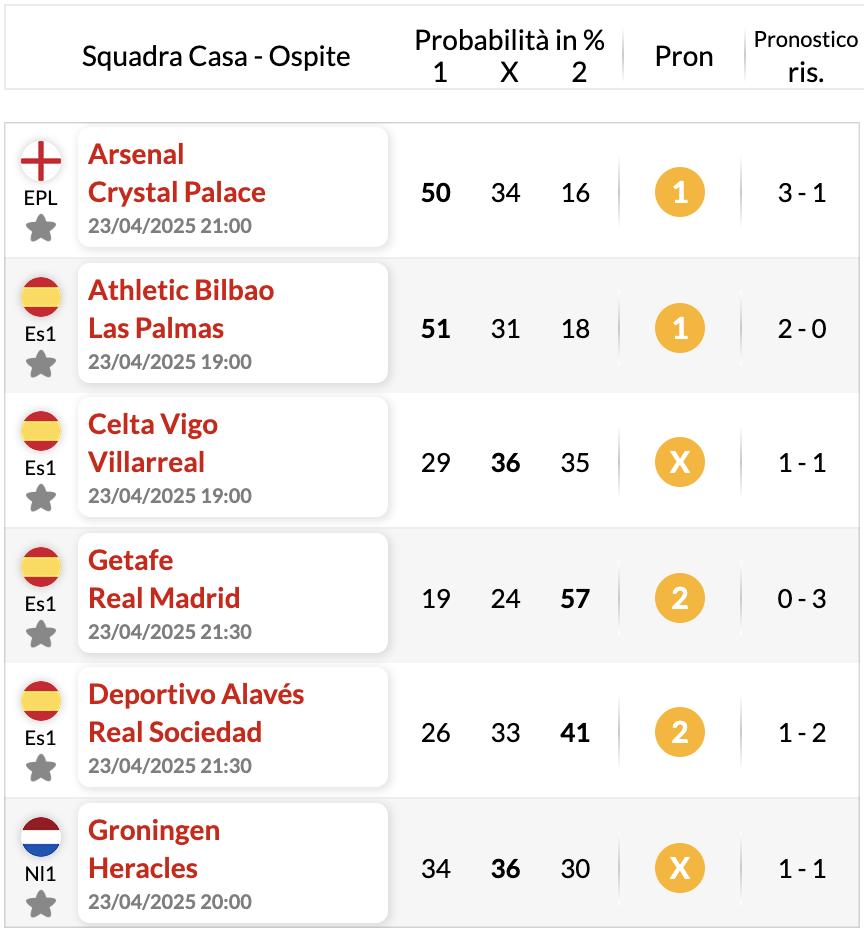Click the Probabilità in % header
The height and width of the screenshot is (932, 864).
509,40
